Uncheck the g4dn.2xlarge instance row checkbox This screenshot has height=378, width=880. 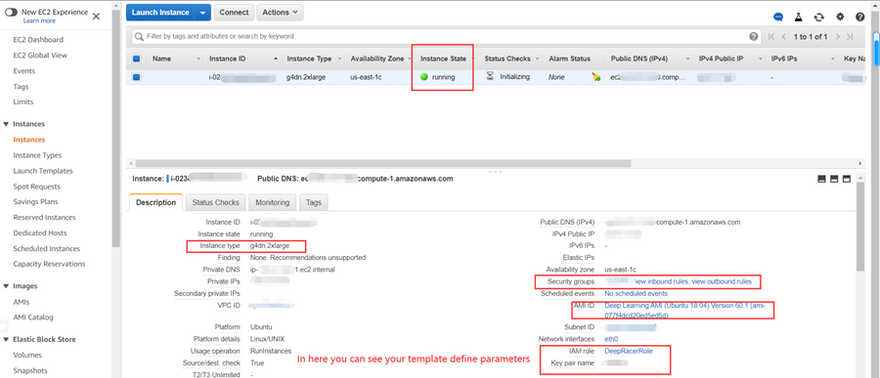coord(136,77)
